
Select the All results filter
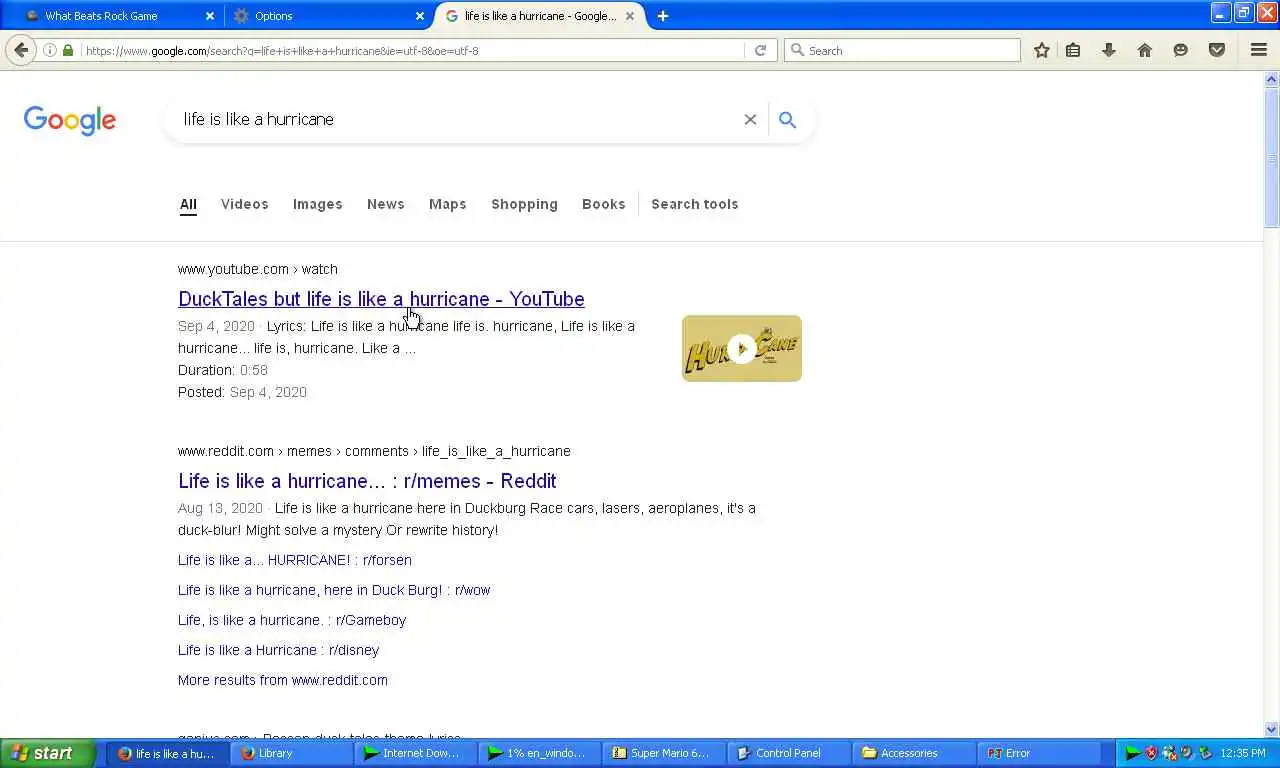tap(188, 204)
